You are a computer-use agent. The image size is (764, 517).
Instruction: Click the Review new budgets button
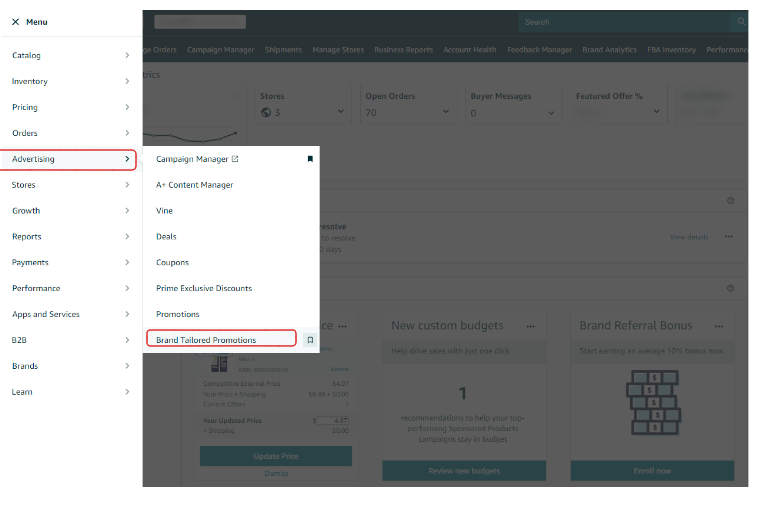(x=464, y=471)
